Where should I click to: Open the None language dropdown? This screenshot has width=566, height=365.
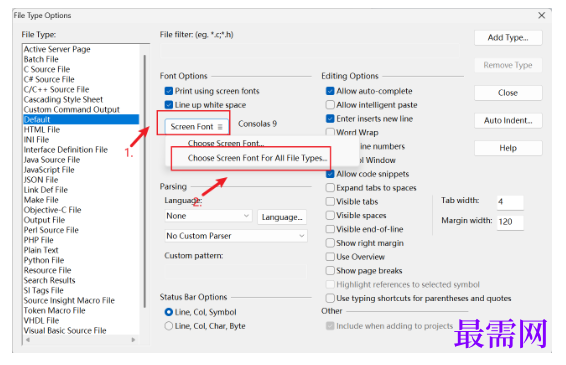pyautogui.click(x=208, y=216)
